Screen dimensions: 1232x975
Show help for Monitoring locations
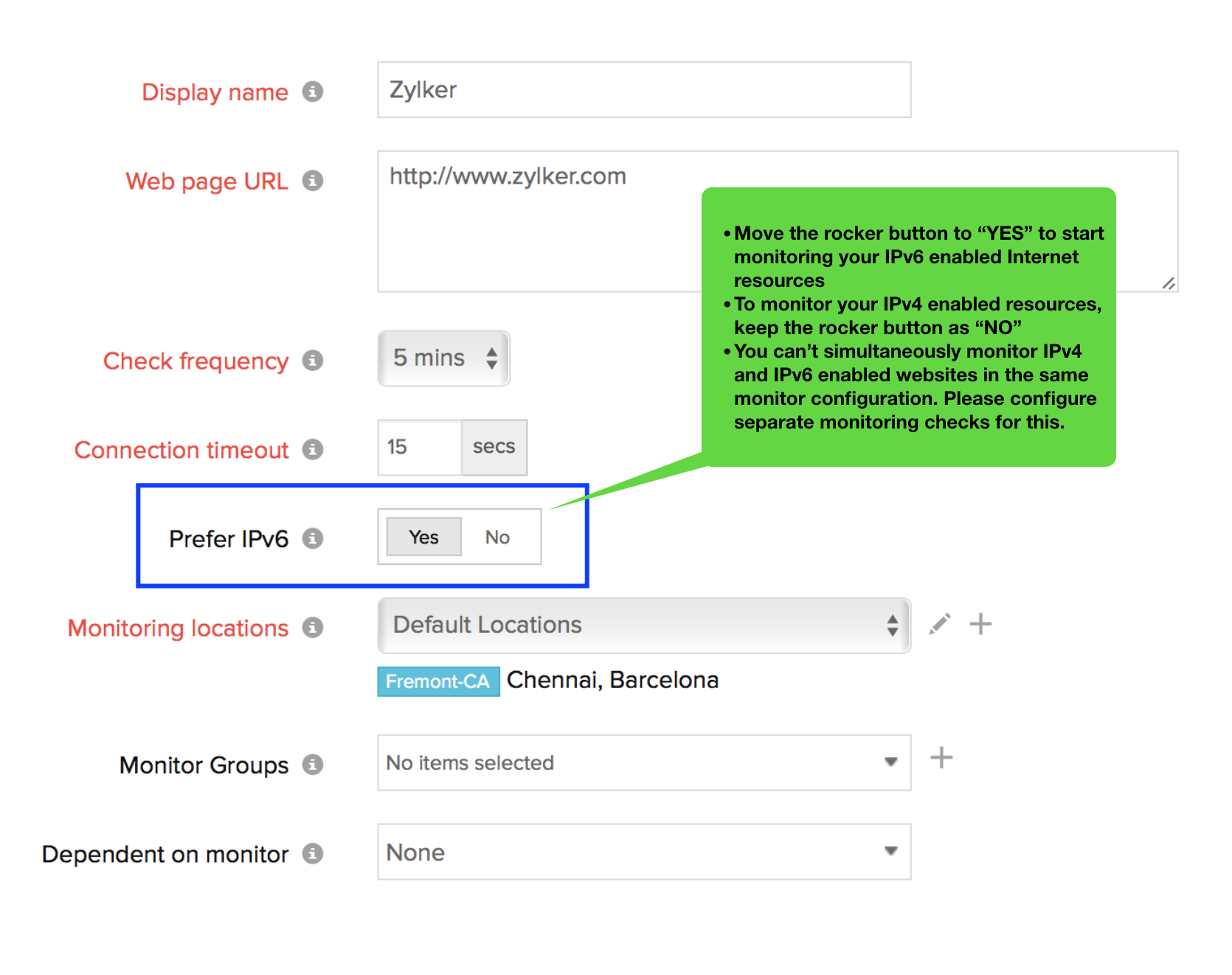313,628
